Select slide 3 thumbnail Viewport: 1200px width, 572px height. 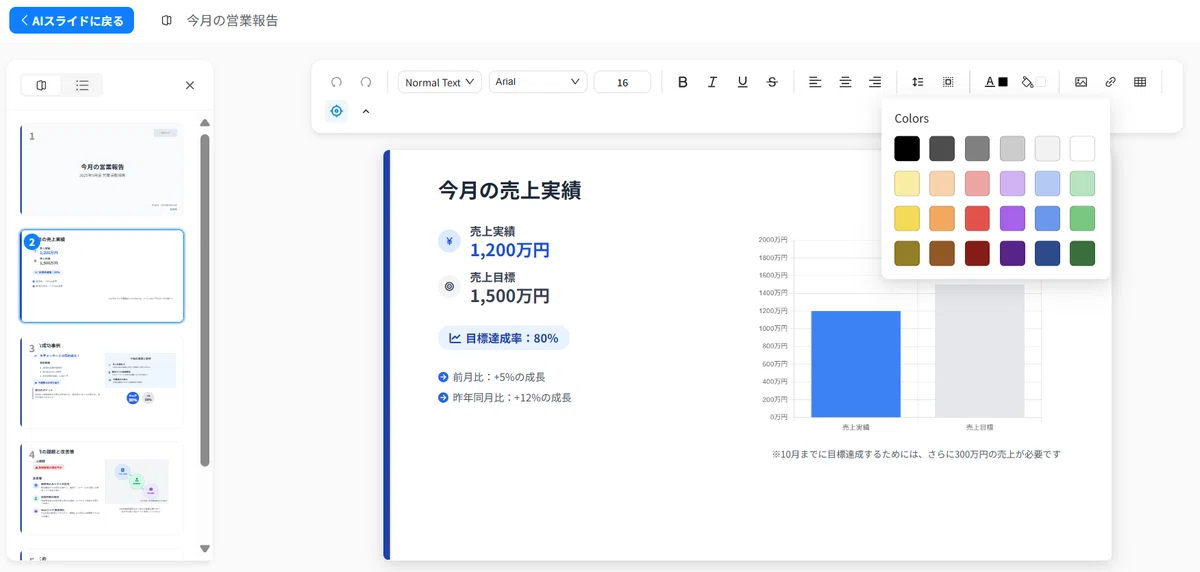(102, 383)
